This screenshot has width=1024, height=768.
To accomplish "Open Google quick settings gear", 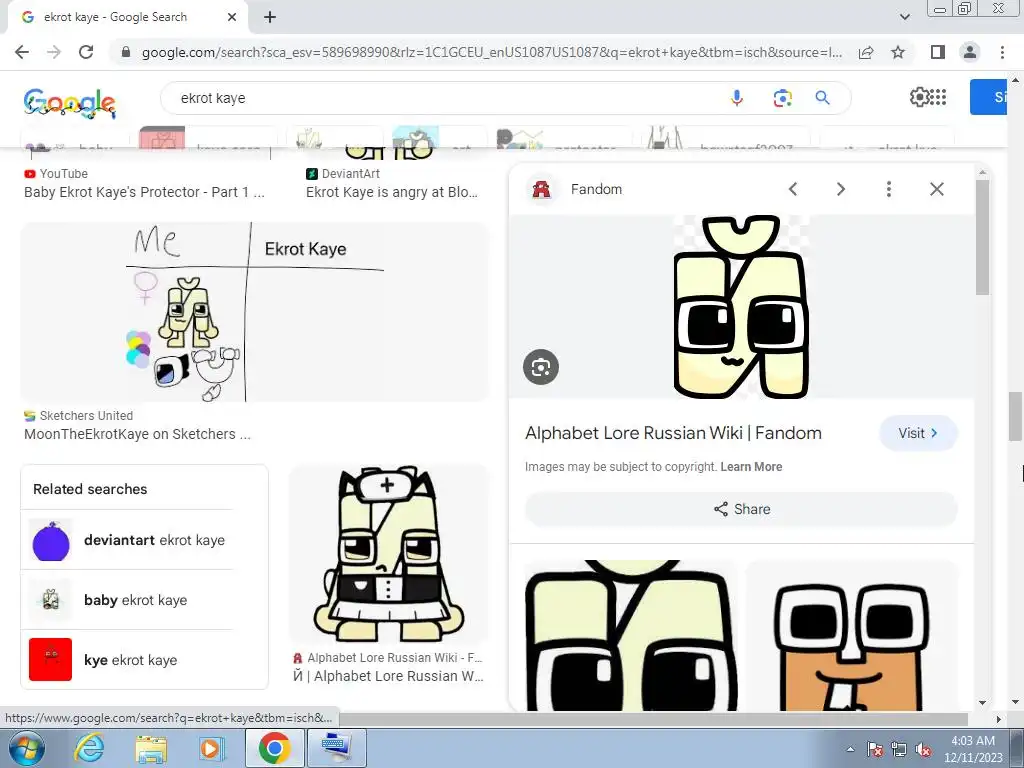I will point(919,97).
